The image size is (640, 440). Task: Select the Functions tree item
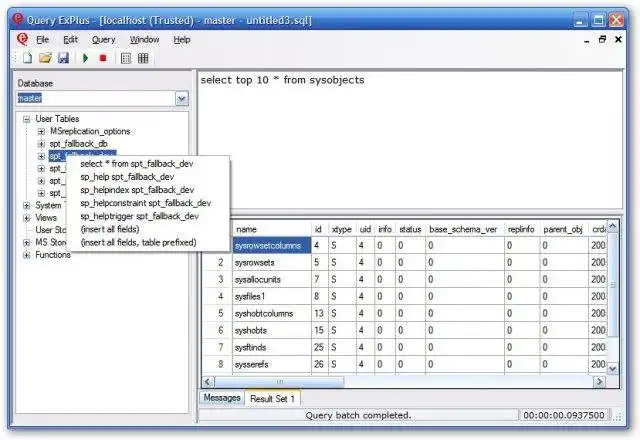[53, 255]
